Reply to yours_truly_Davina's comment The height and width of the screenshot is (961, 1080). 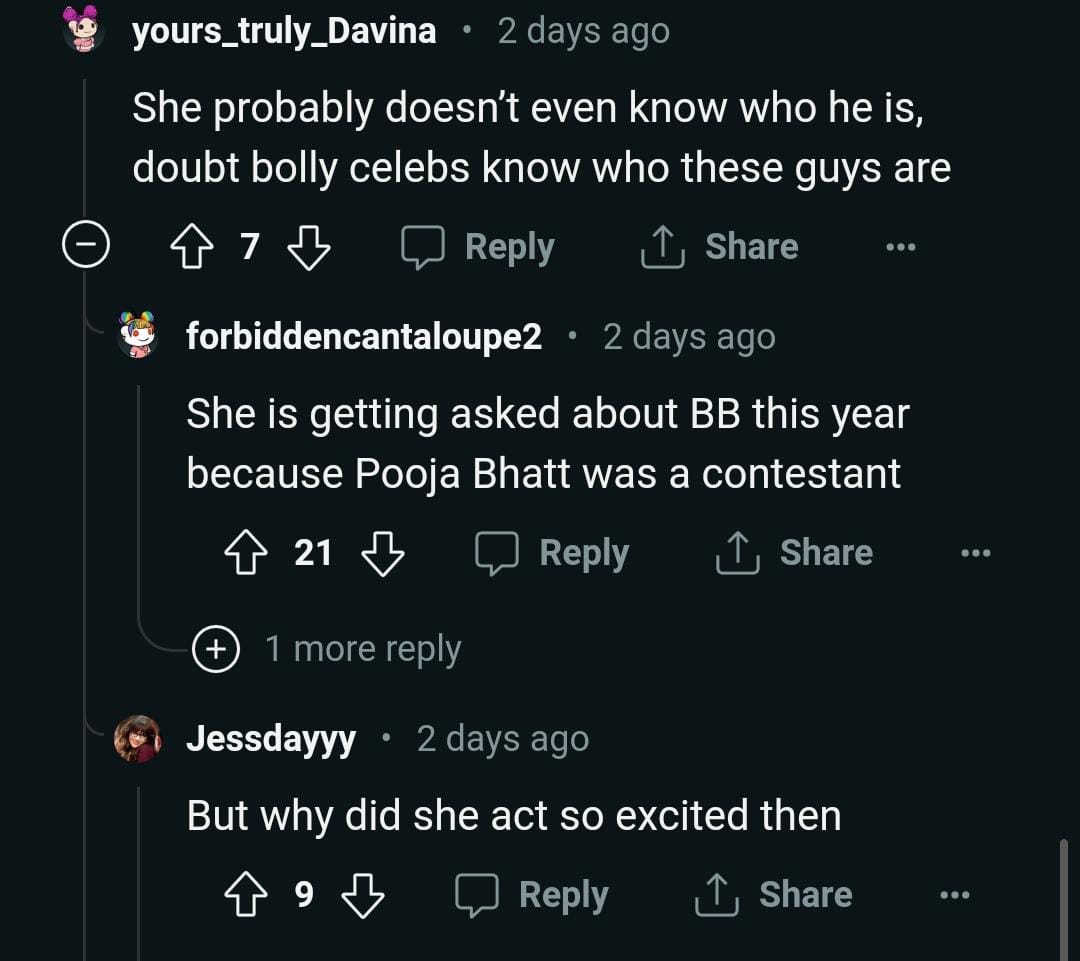(478, 247)
